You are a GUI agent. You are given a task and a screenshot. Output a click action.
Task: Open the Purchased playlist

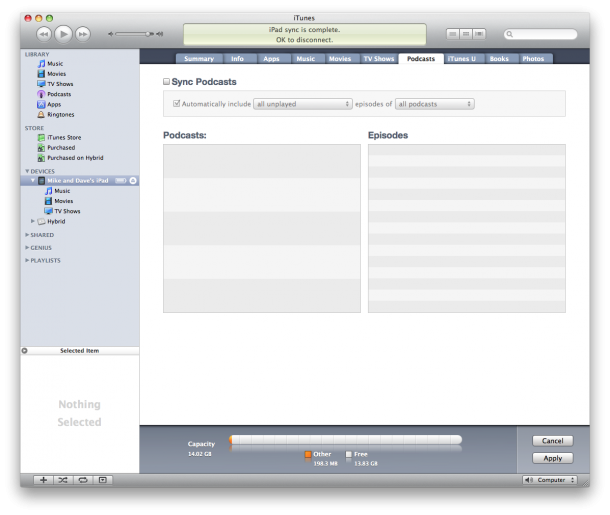click(61, 147)
